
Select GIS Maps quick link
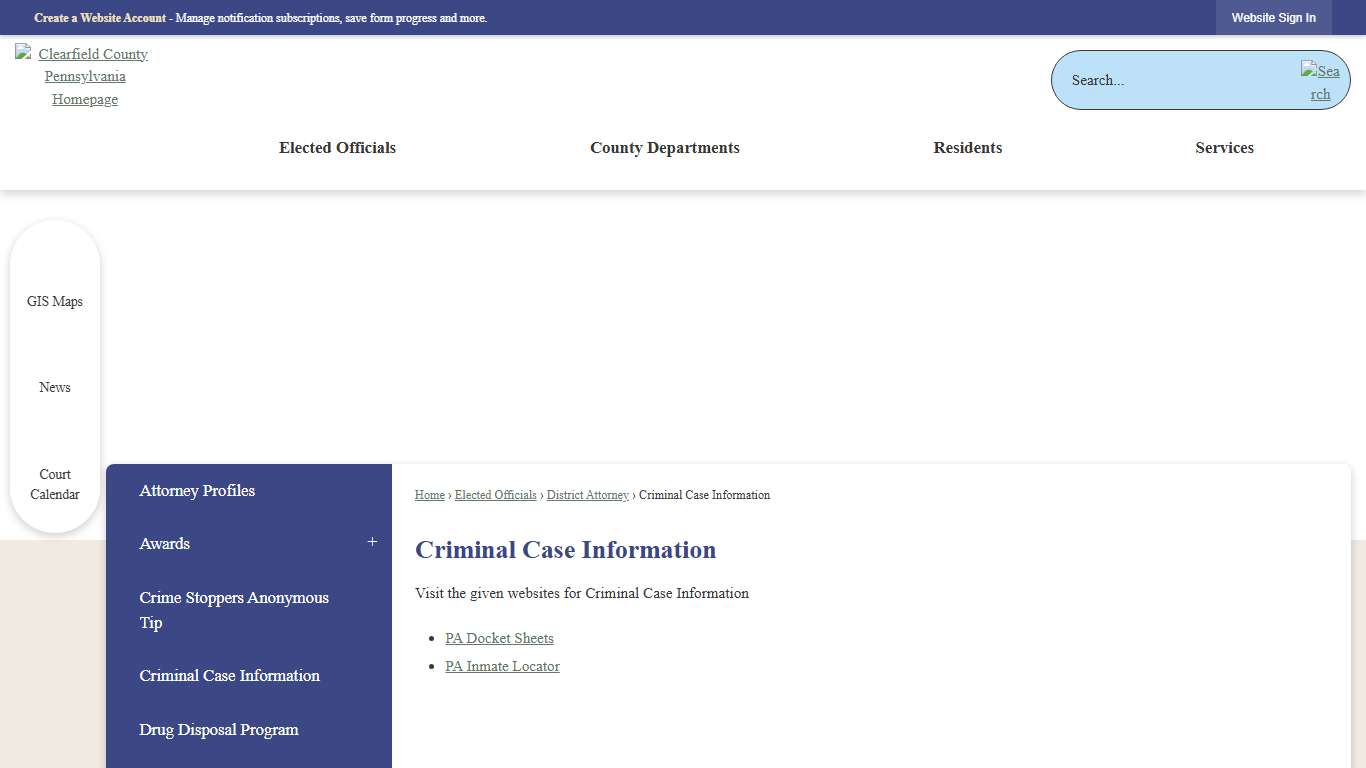(55, 301)
